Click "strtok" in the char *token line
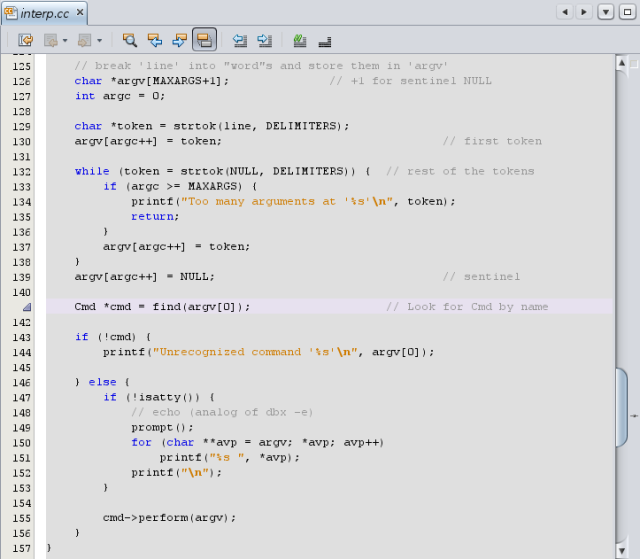The image size is (640, 559). (195, 126)
